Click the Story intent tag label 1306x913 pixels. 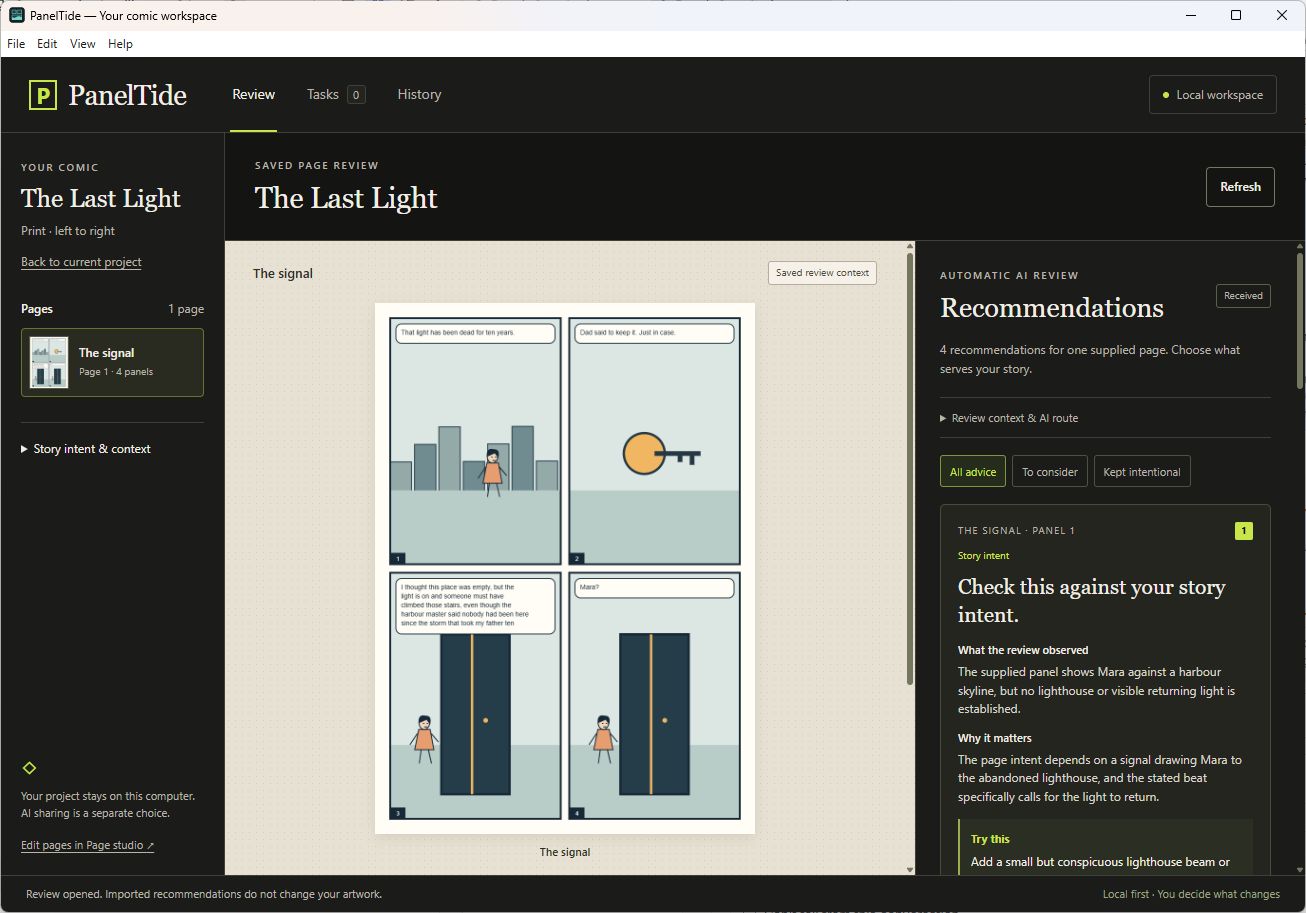point(984,556)
